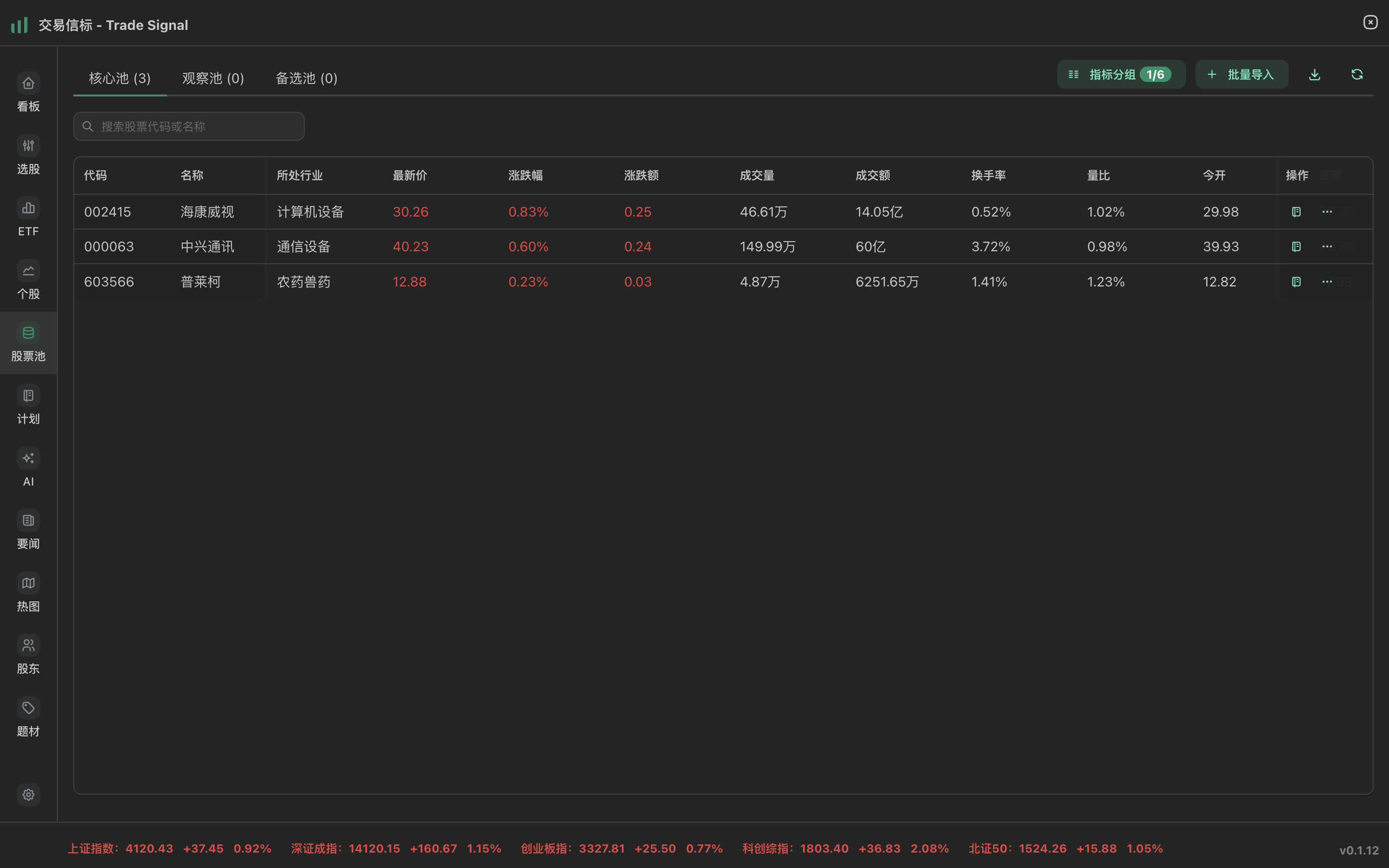Open the 看板 dashboard sidebar icon
This screenshot has width=1389, height=868.
28,83
